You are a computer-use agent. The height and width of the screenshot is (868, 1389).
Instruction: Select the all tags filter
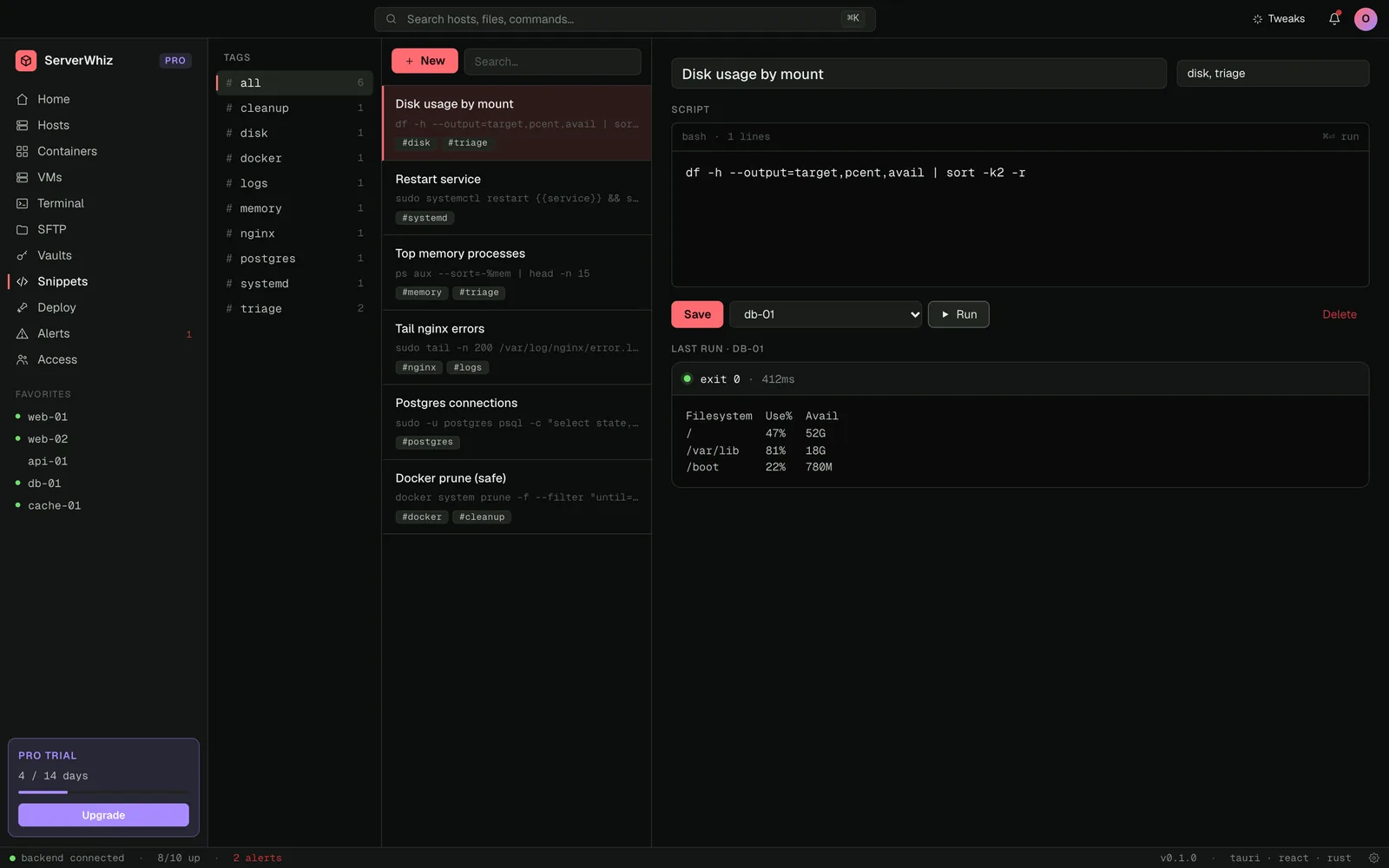click(x=294, y=82)
